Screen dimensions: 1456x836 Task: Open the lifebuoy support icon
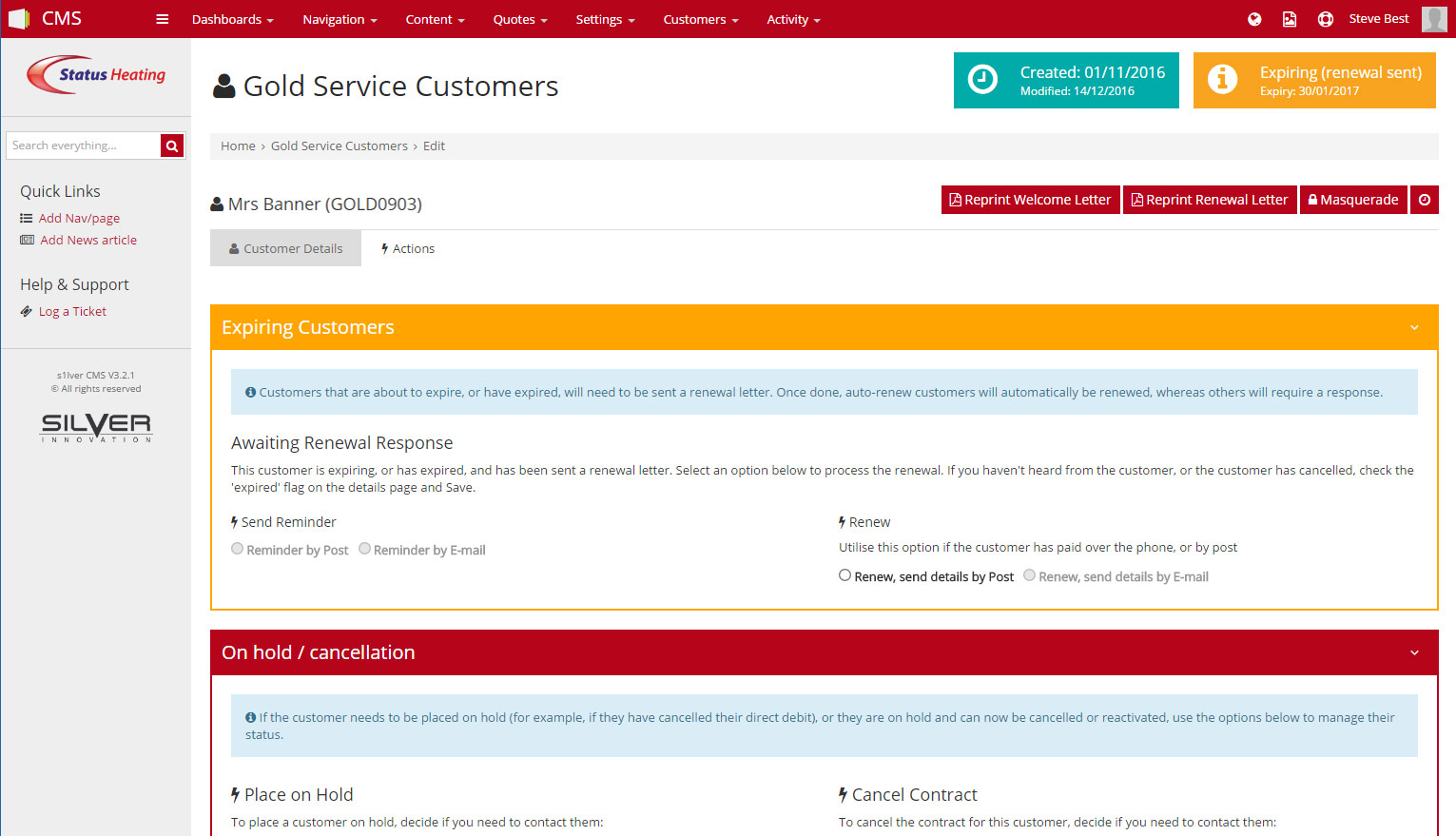point(1326,19)
